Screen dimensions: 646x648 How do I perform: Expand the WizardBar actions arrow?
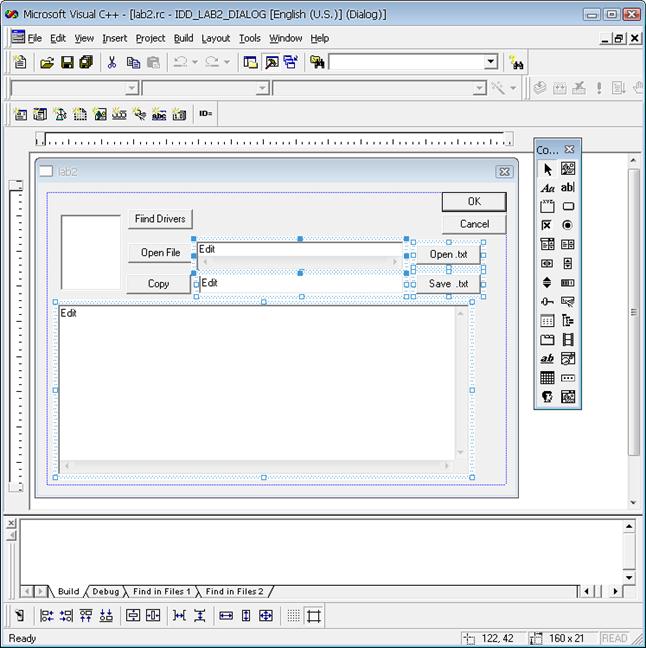(x=513, y=88)
